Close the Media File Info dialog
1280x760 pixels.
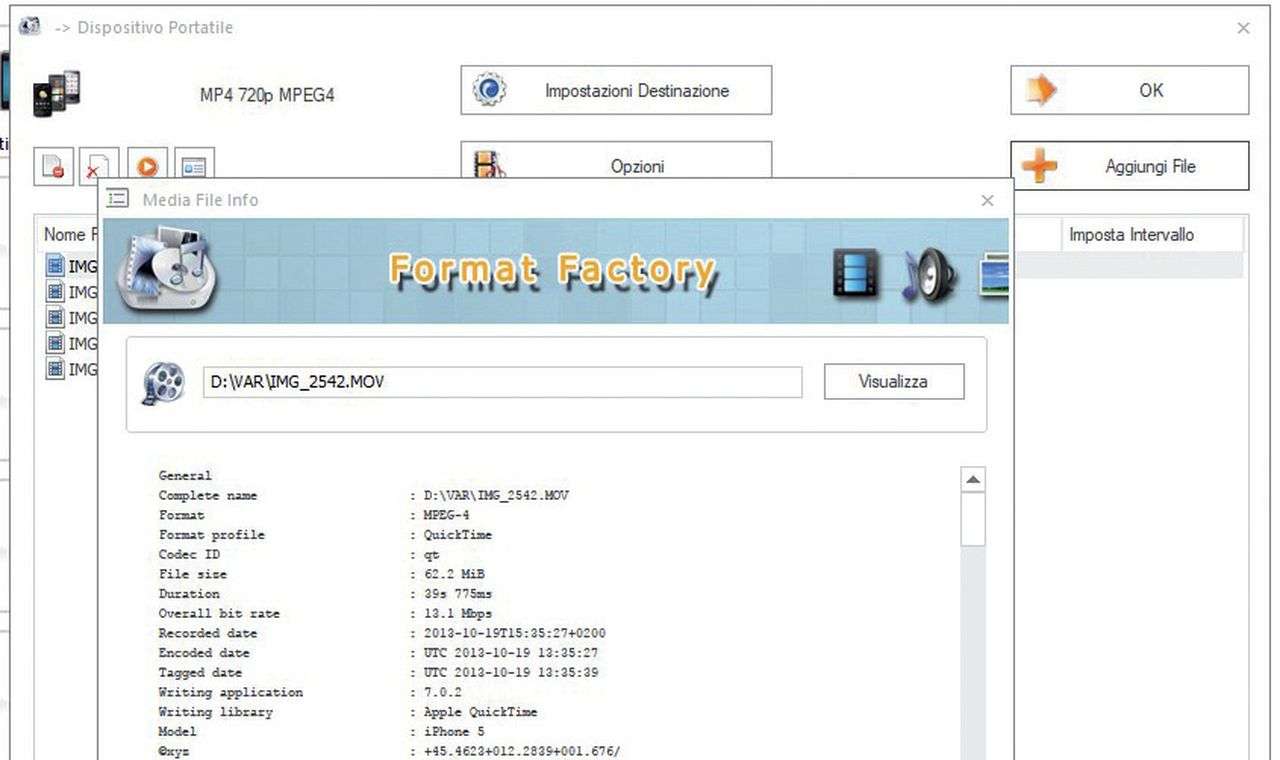(x=988, y=200)
